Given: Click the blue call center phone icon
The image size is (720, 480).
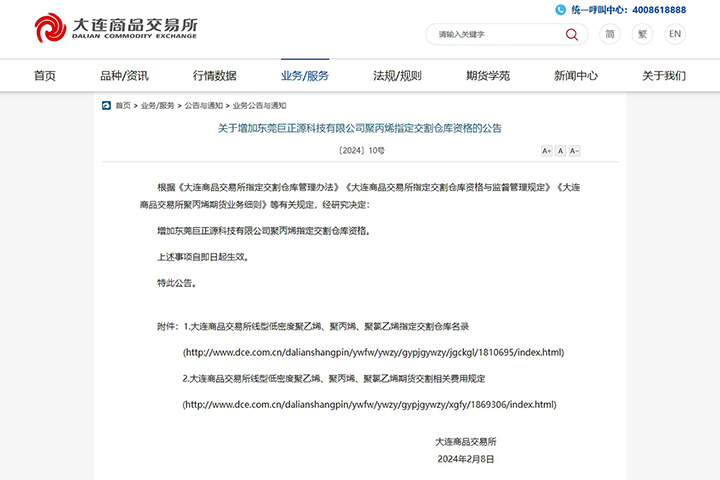Looking at the screenshot, I should click(559, 9).
